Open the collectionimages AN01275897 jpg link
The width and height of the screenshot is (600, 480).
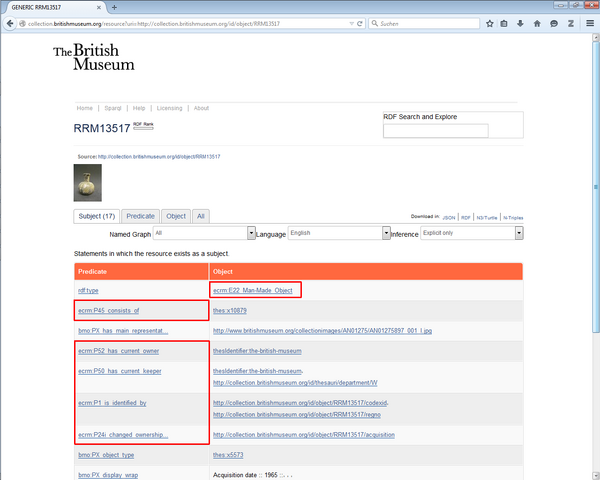tap(322, 331)
